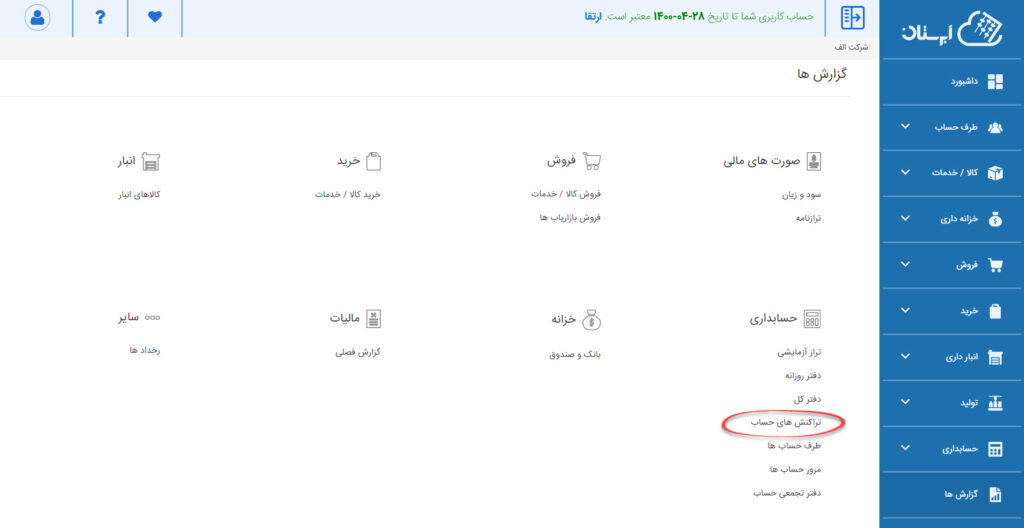
Task: Toggle the sidebar collapse icon
Action: tap(852, 18)
